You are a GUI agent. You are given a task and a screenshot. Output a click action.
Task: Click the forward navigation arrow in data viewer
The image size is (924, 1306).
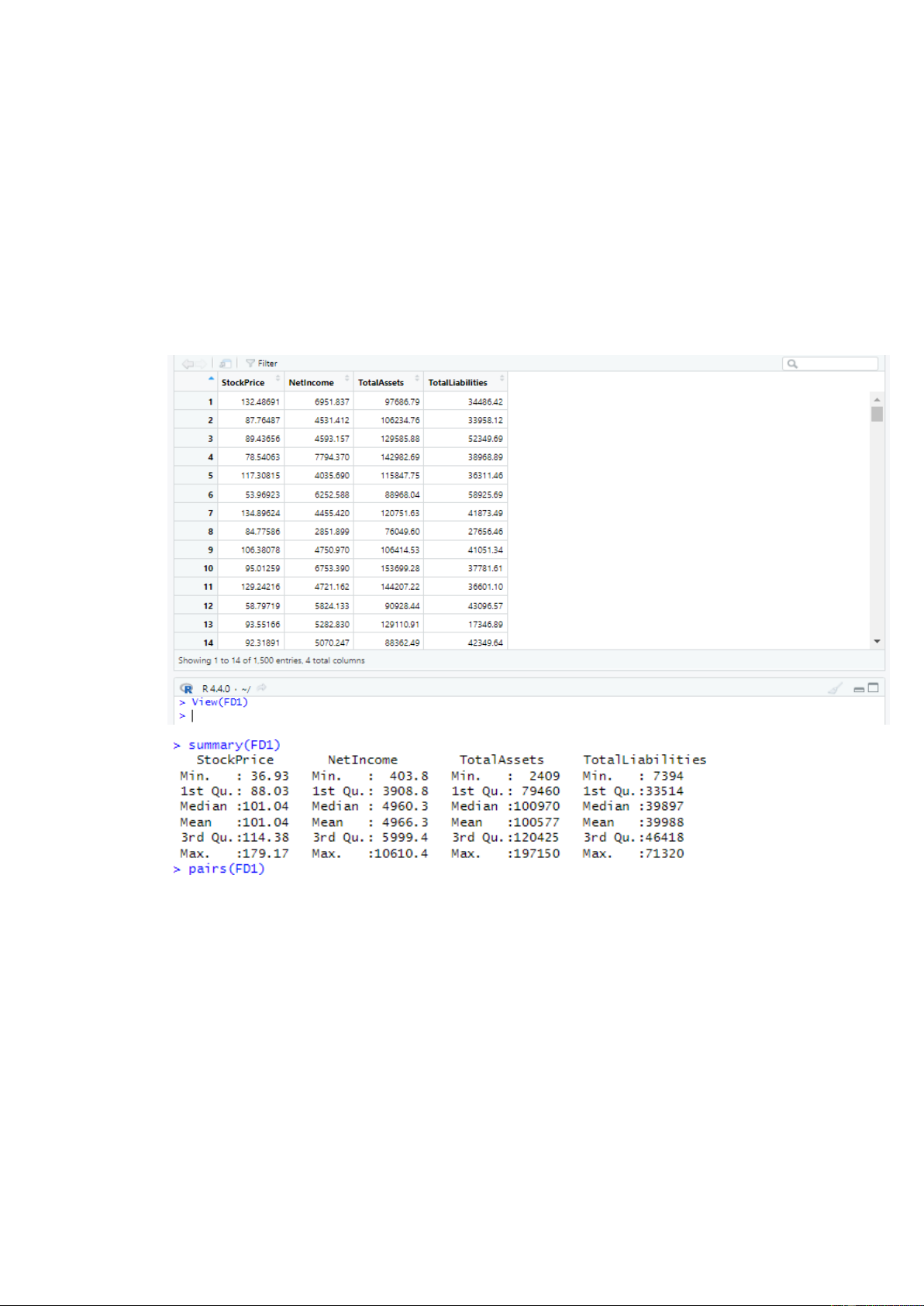tap(202, 364)
